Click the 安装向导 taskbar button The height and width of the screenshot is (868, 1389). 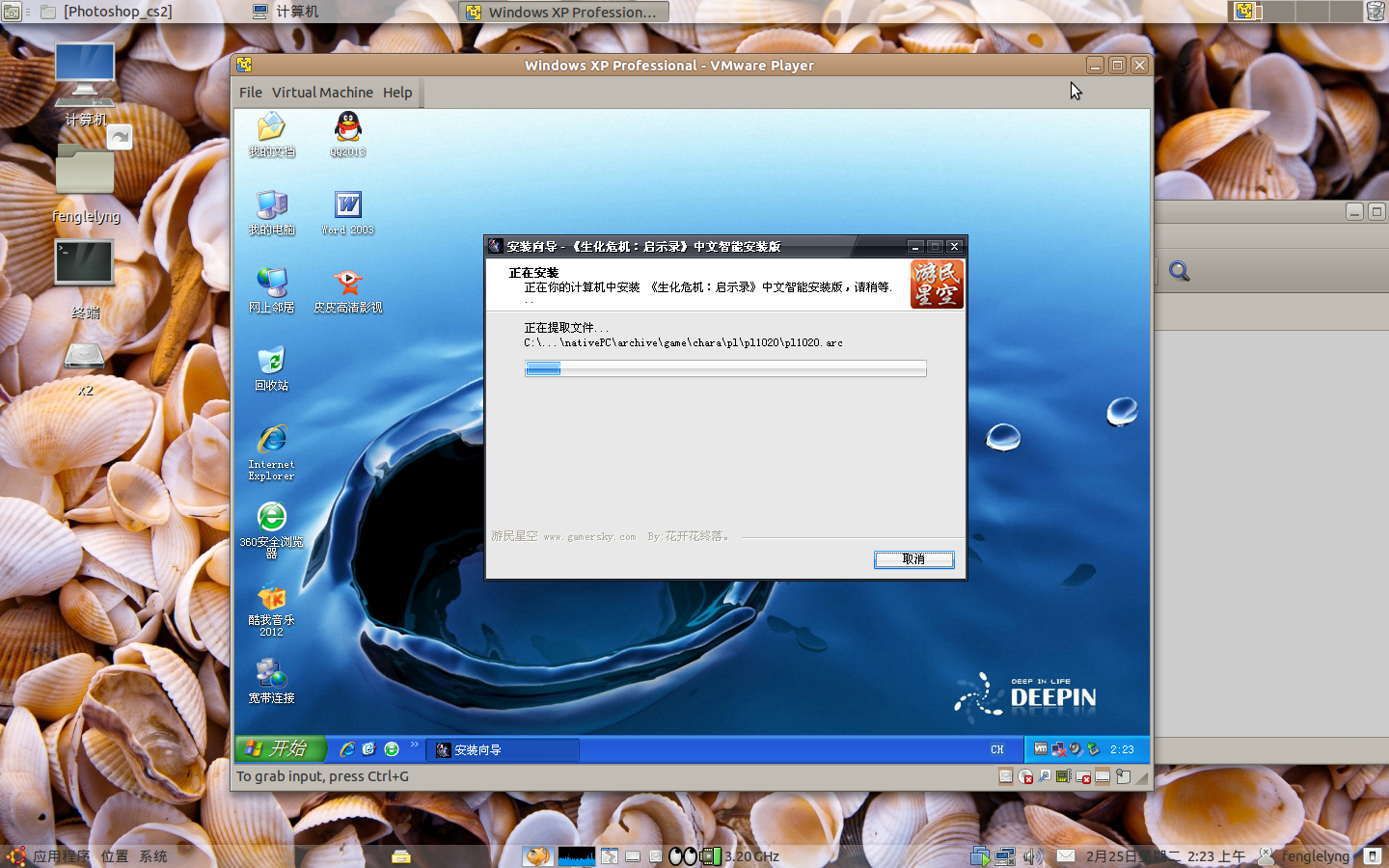(503, 749)
